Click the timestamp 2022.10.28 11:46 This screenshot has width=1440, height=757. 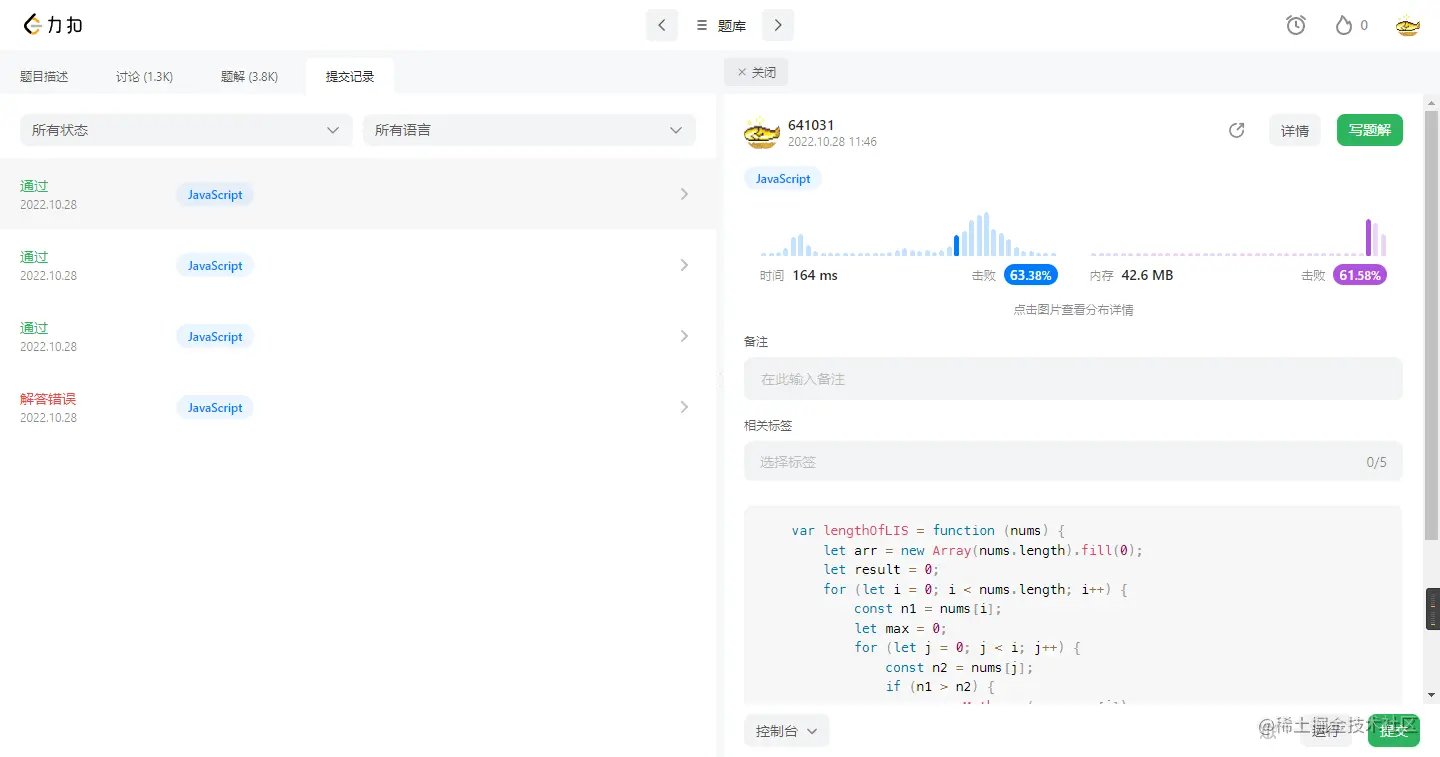click(x=832, y=142)
